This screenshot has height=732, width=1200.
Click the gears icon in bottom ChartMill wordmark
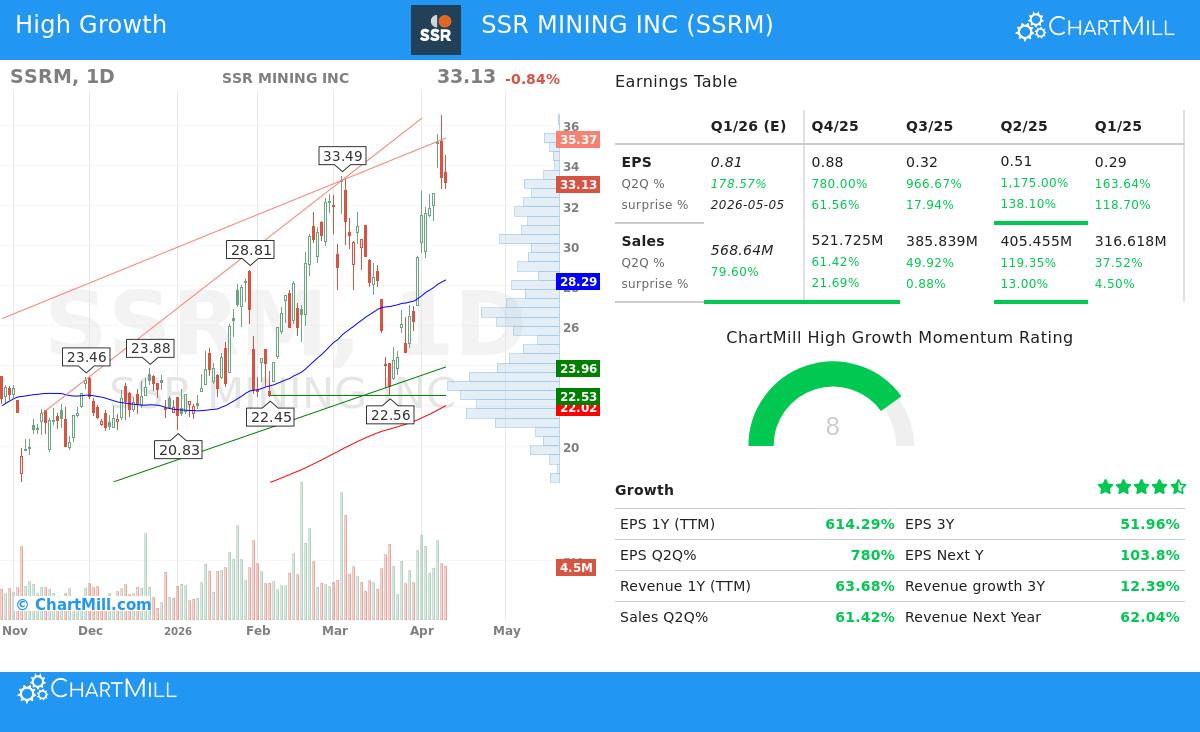[32, 688]
